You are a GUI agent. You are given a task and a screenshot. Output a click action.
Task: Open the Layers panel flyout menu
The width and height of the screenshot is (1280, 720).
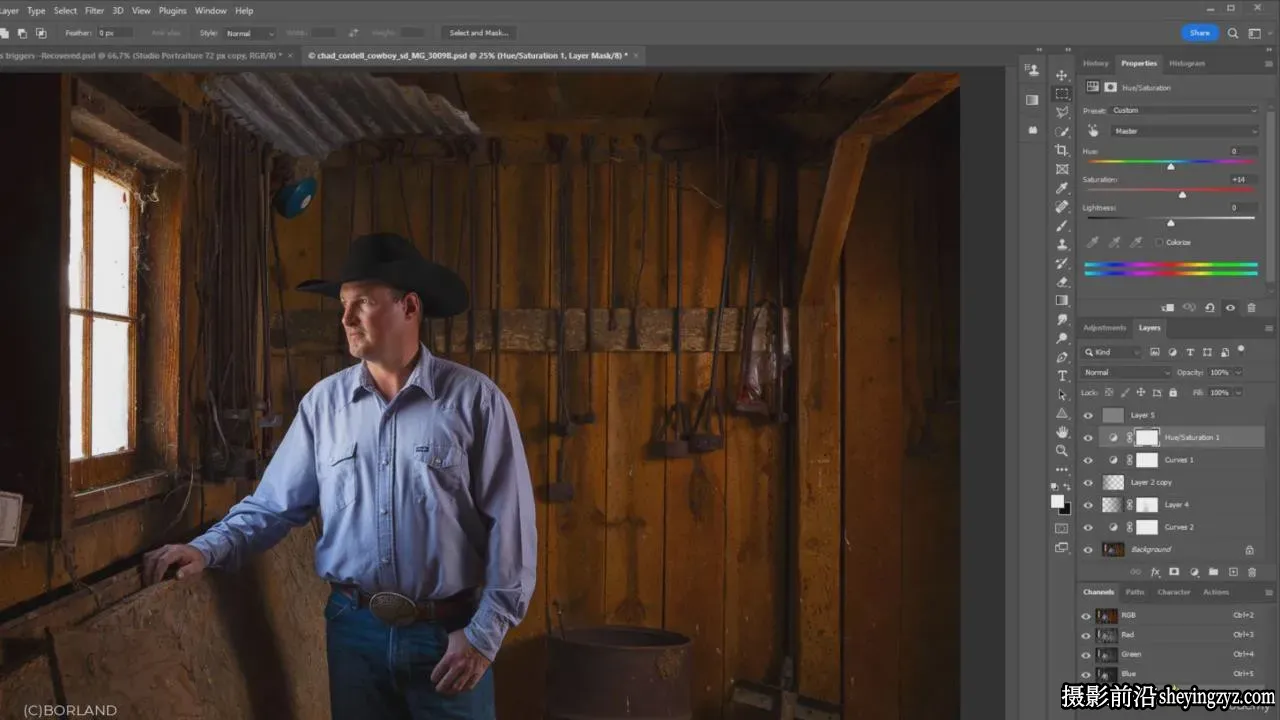1269,328
